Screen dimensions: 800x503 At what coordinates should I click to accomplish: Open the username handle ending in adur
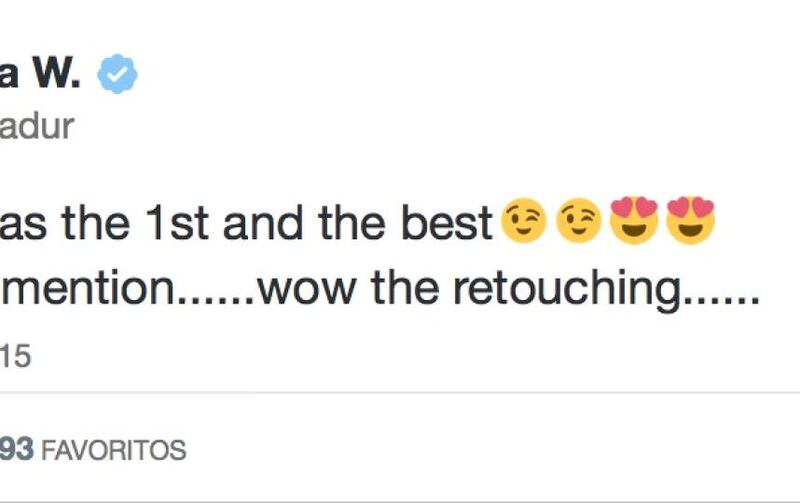pos(37,127)
